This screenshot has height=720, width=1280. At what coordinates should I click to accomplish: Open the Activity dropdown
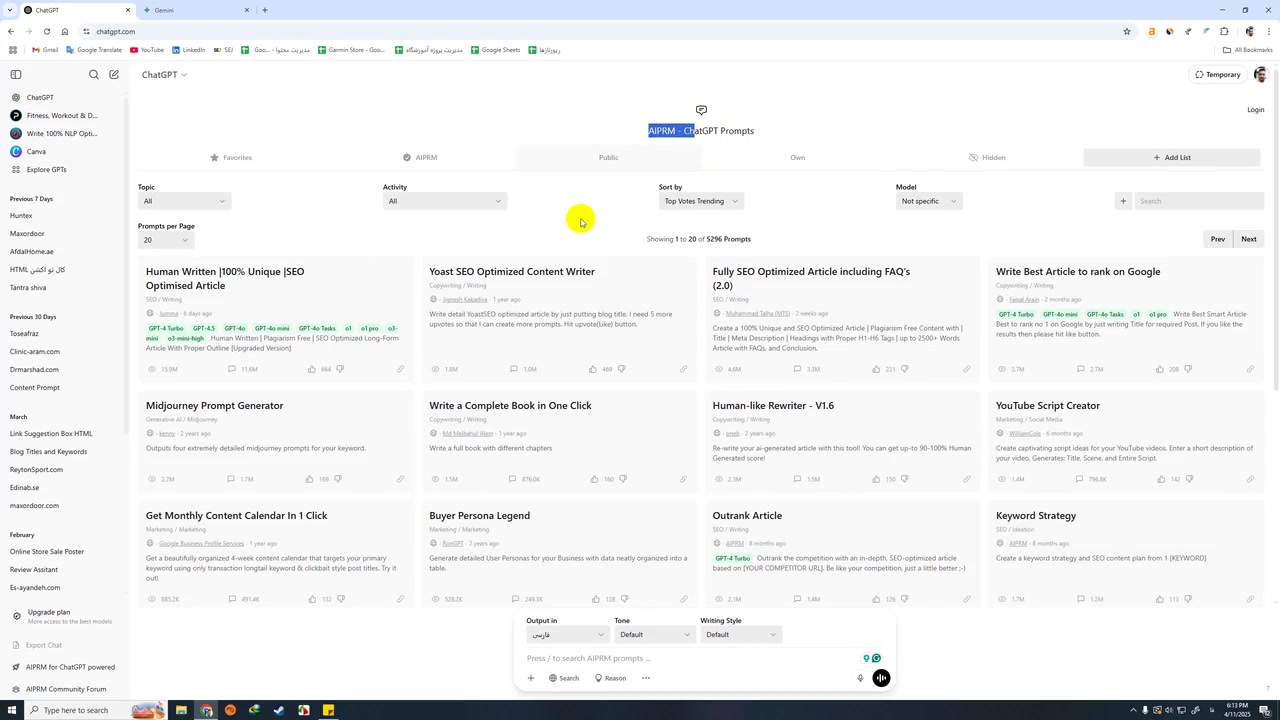(x=444, y=201)
